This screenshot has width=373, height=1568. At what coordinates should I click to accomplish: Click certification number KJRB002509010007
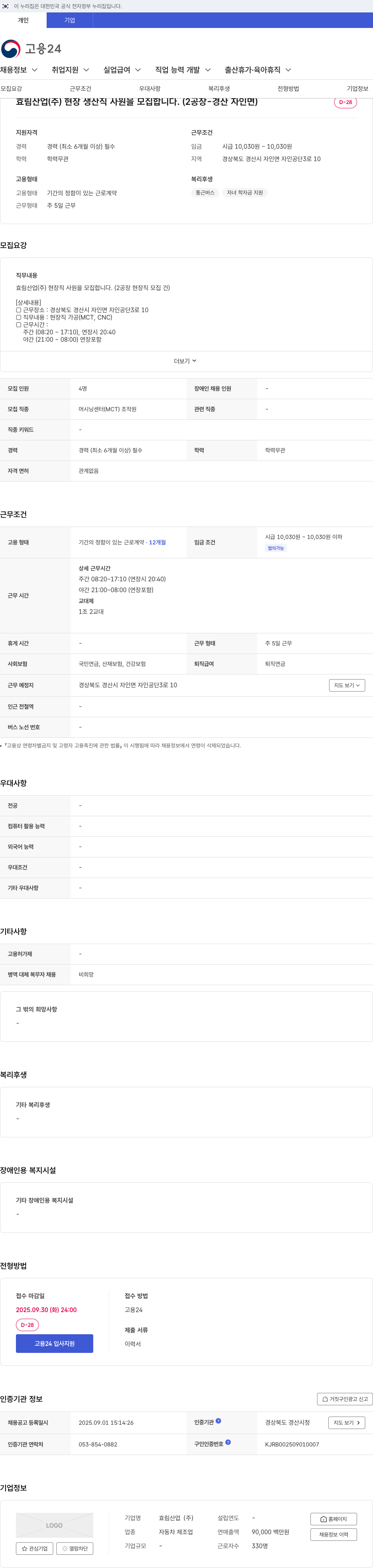coord(292,1445)
